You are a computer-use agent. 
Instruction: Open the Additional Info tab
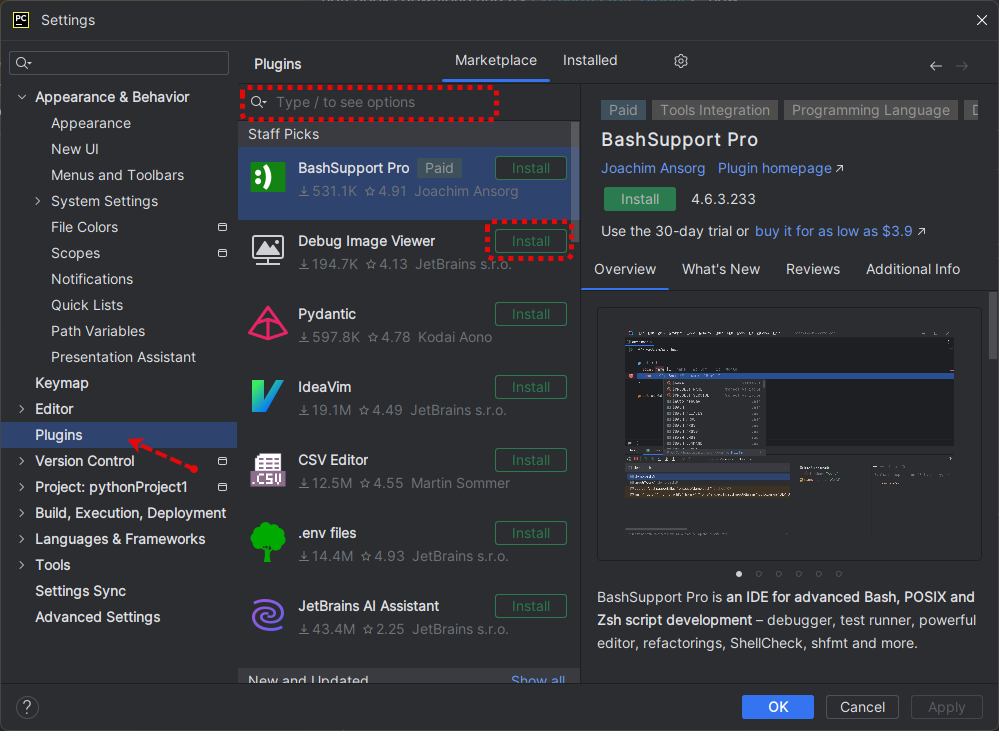[912, 269]
